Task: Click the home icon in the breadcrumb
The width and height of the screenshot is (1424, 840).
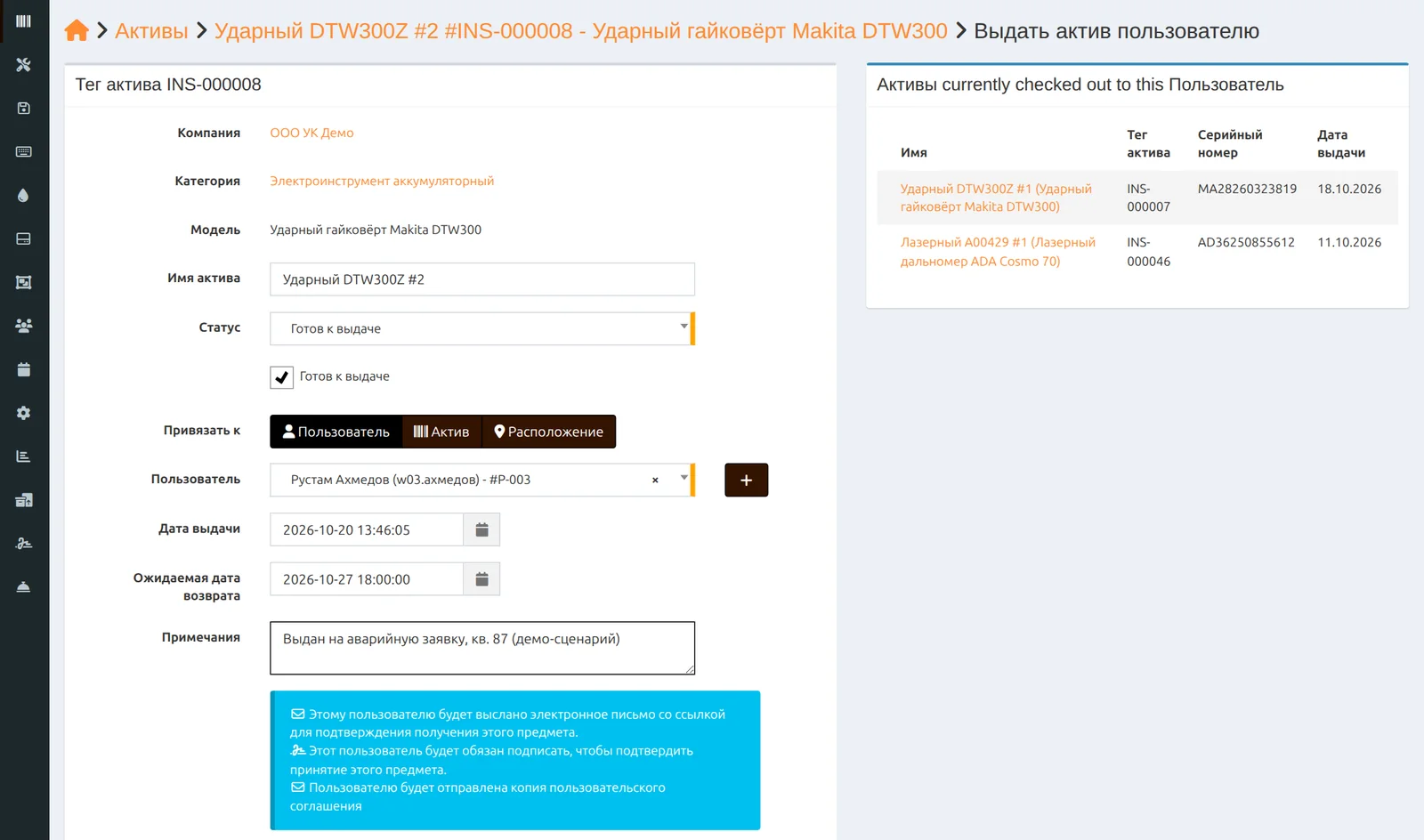Action: 77,31
